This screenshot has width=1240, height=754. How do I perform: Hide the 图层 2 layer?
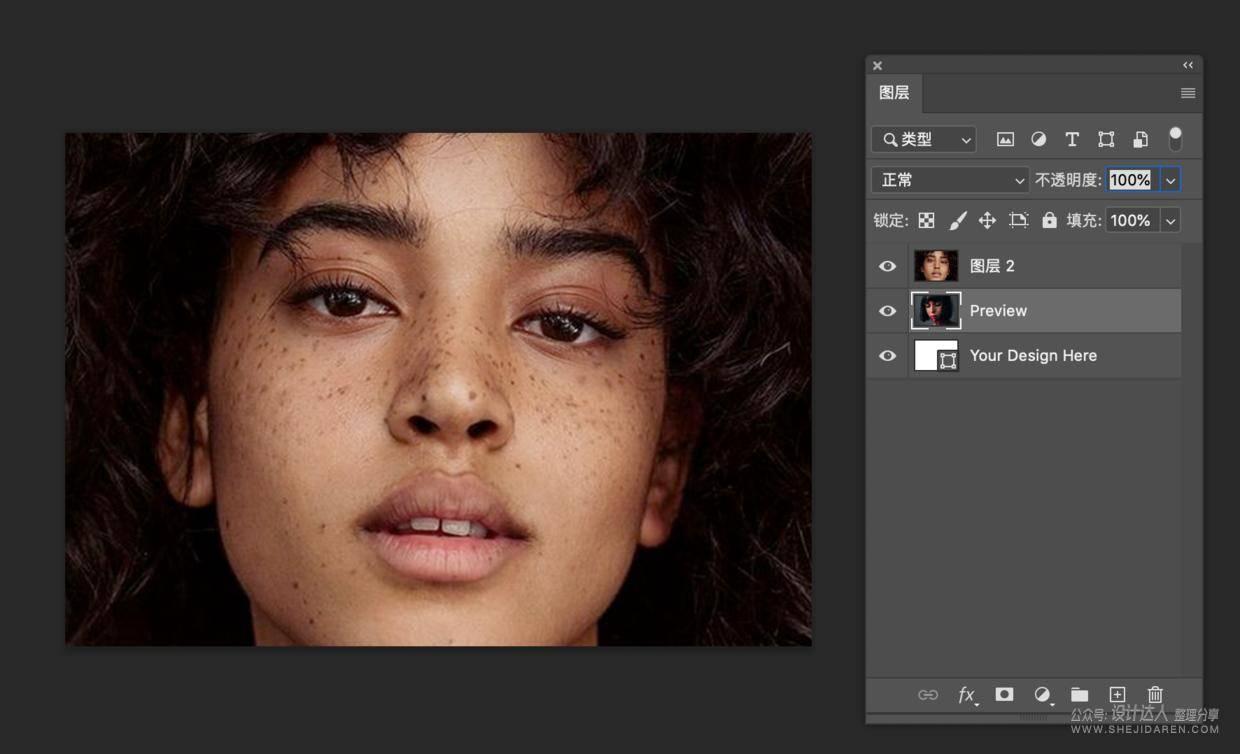point(887,266)
